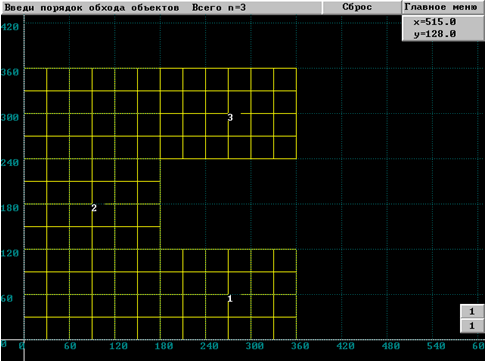Click the 540 label on horizontal axis
The width and height of the screenshot is (485, 361).
(x=436, y=346)
